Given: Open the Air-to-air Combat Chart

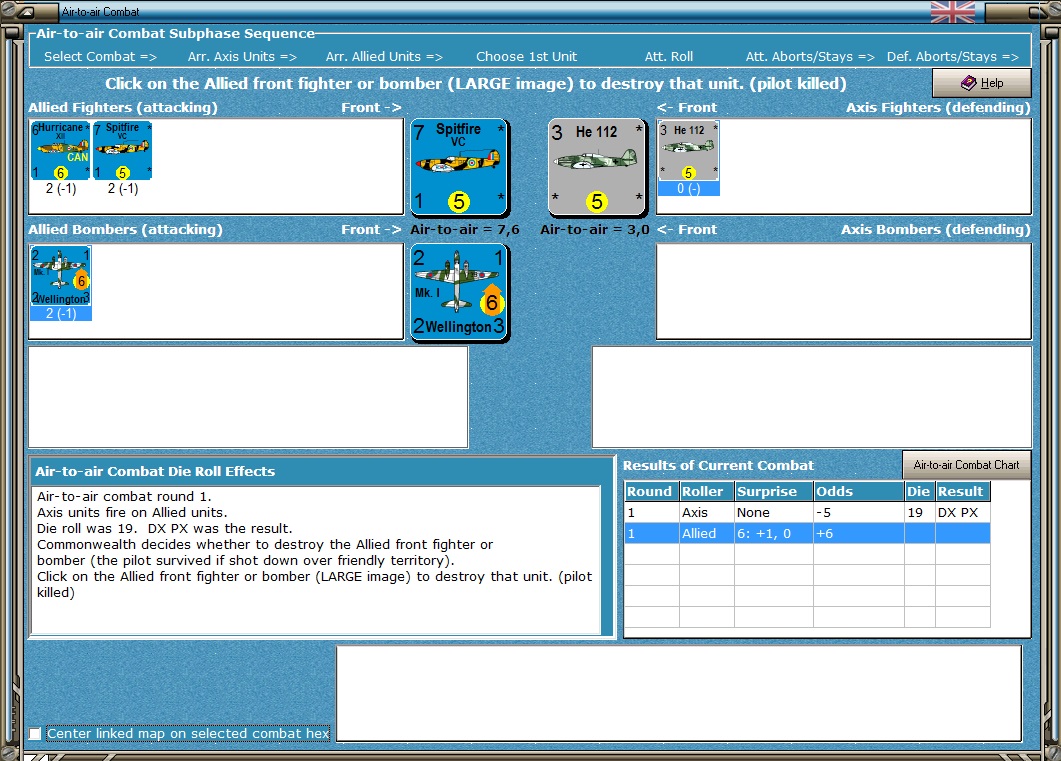Looking at the screenshot, I should (966, 465).
